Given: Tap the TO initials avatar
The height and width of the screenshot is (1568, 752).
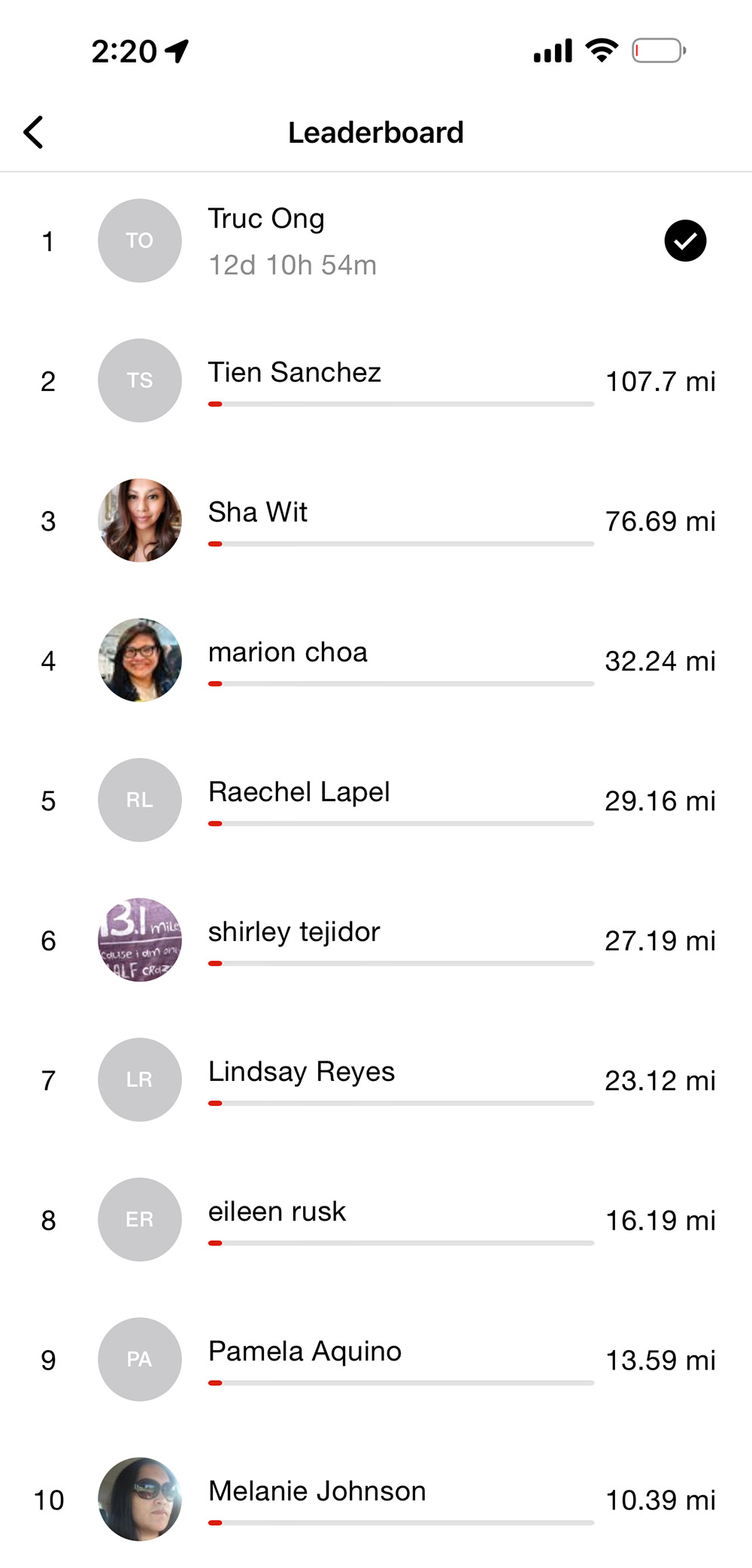Looking at the screenshot, I should [x=140, y=241].
